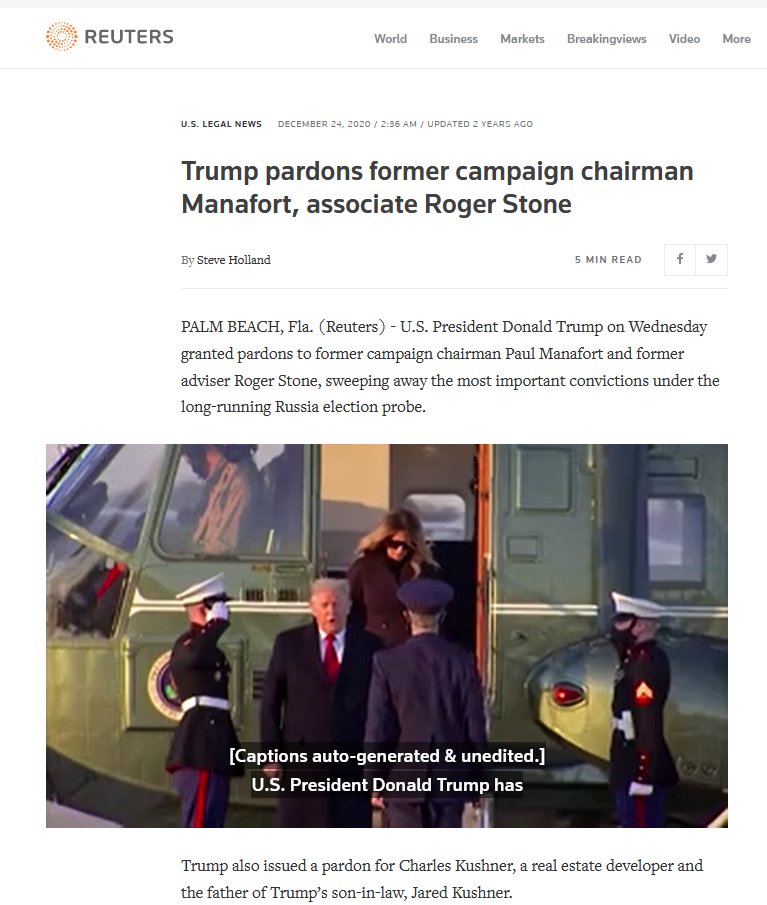Screen dimensions: 767x905
Task: Click the REUTERS wordmark text
Action: coord(129,37)
